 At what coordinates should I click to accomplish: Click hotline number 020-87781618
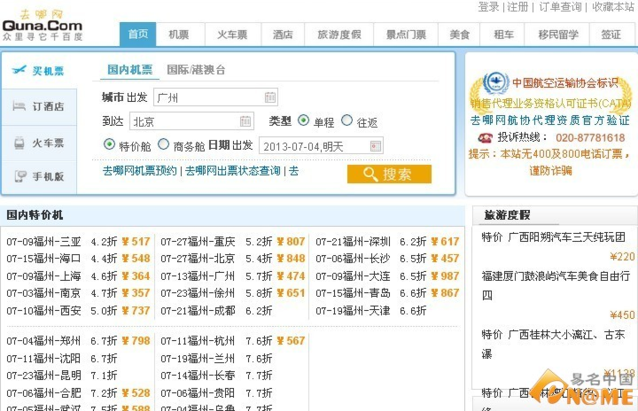click(x=590, y=138)
